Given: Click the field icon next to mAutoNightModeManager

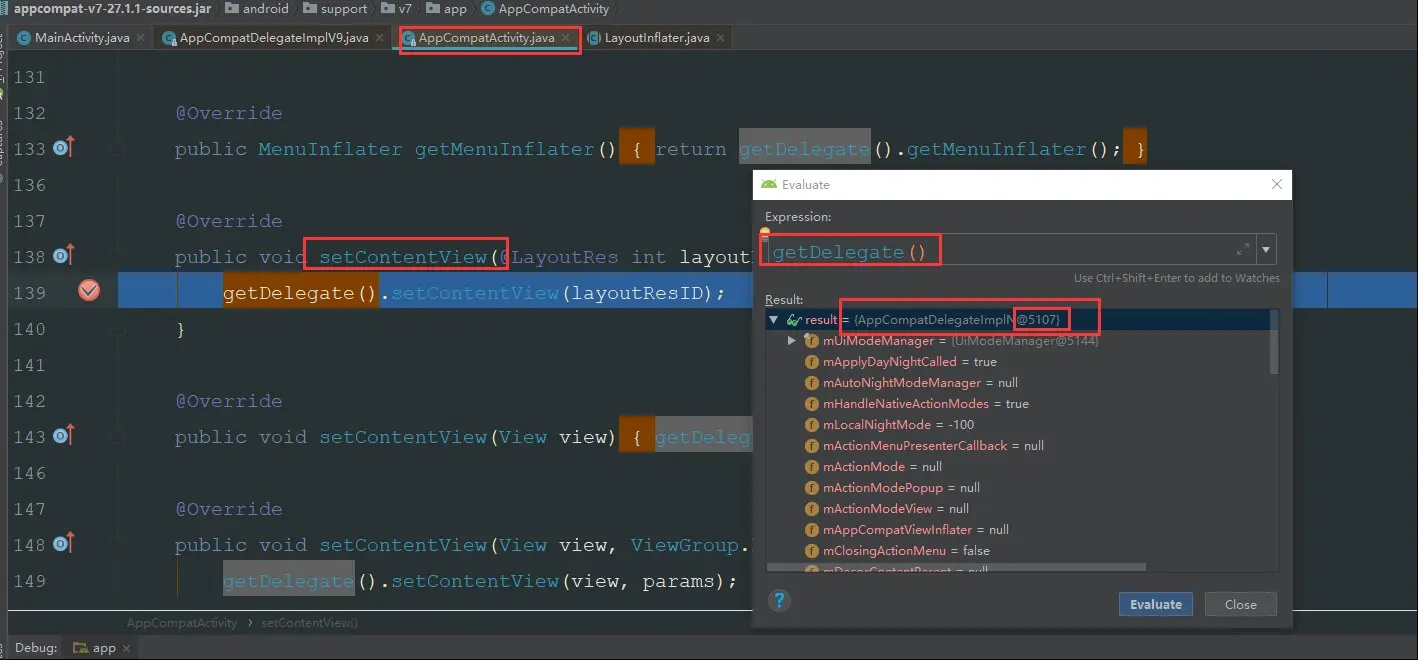Looking at the screenshot, I should 812,383.
